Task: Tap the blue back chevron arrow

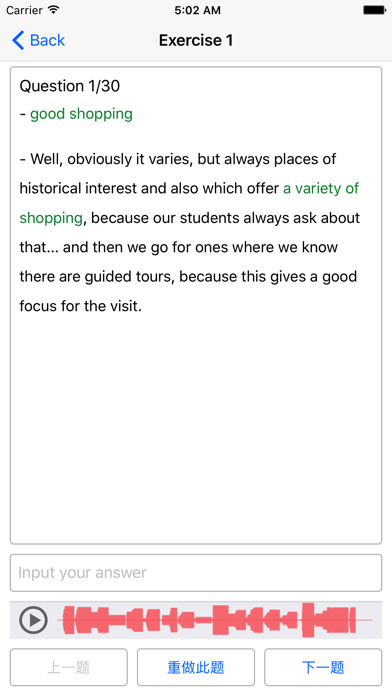Action: coord(18,40)
